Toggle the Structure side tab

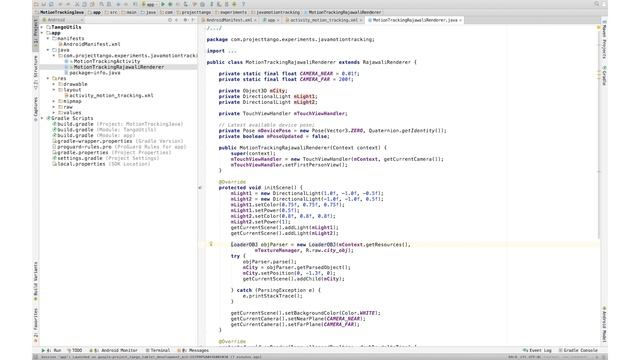pos(36,73)
